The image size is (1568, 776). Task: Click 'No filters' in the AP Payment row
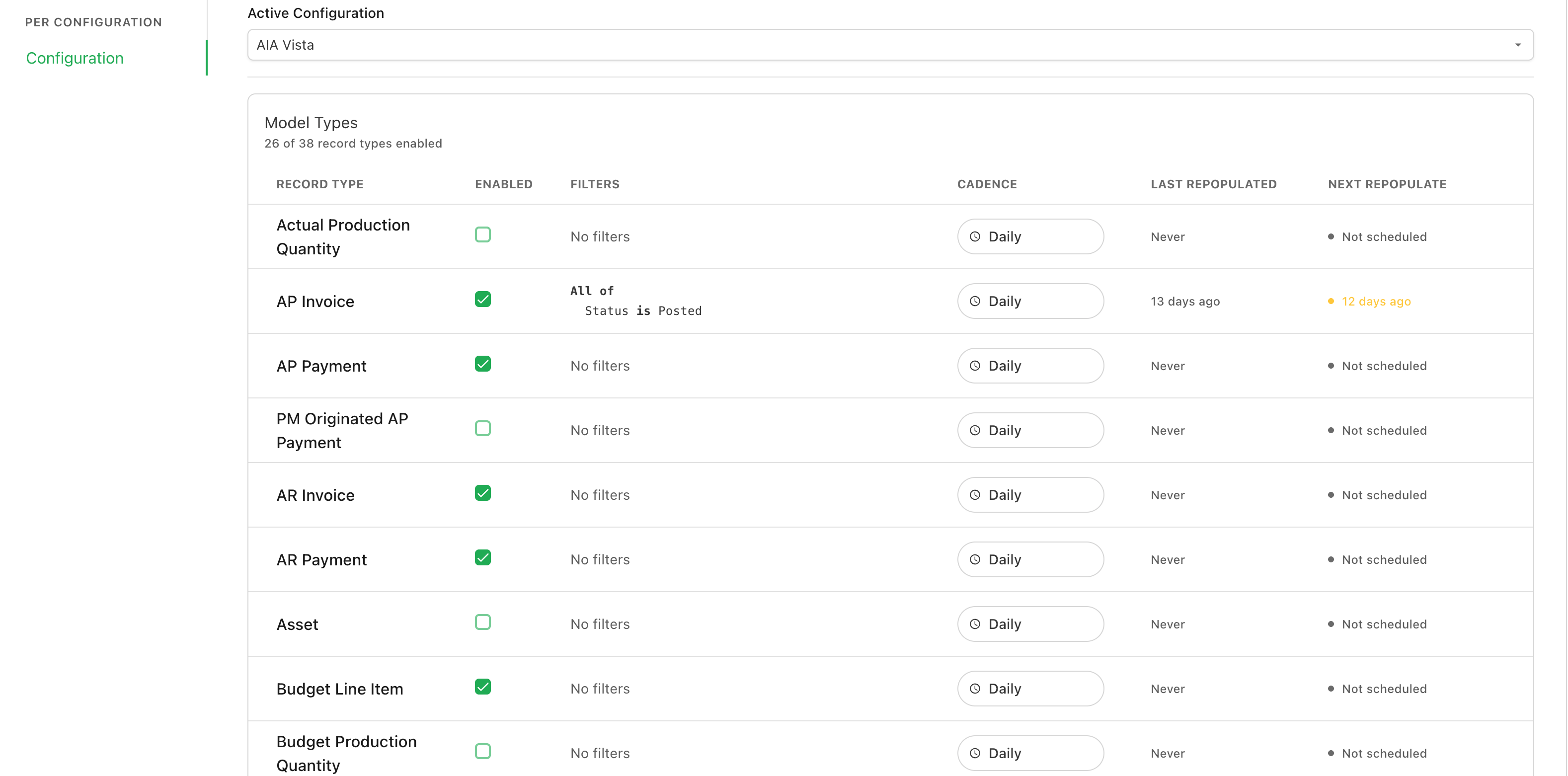click(x=600, y=366)
